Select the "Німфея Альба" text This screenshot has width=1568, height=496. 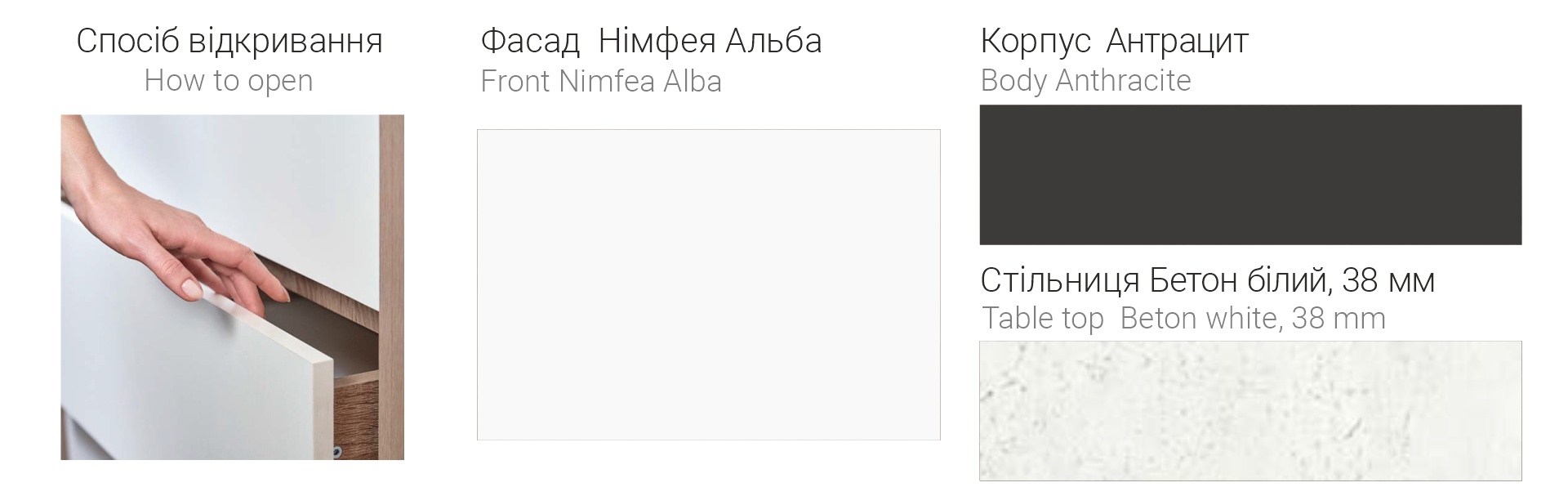pos(710,41)
